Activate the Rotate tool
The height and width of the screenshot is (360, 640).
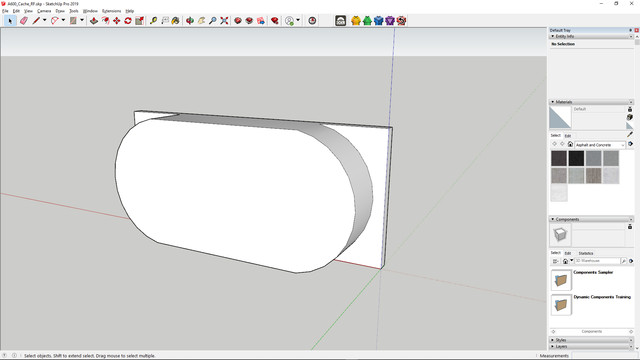[128, 20]
